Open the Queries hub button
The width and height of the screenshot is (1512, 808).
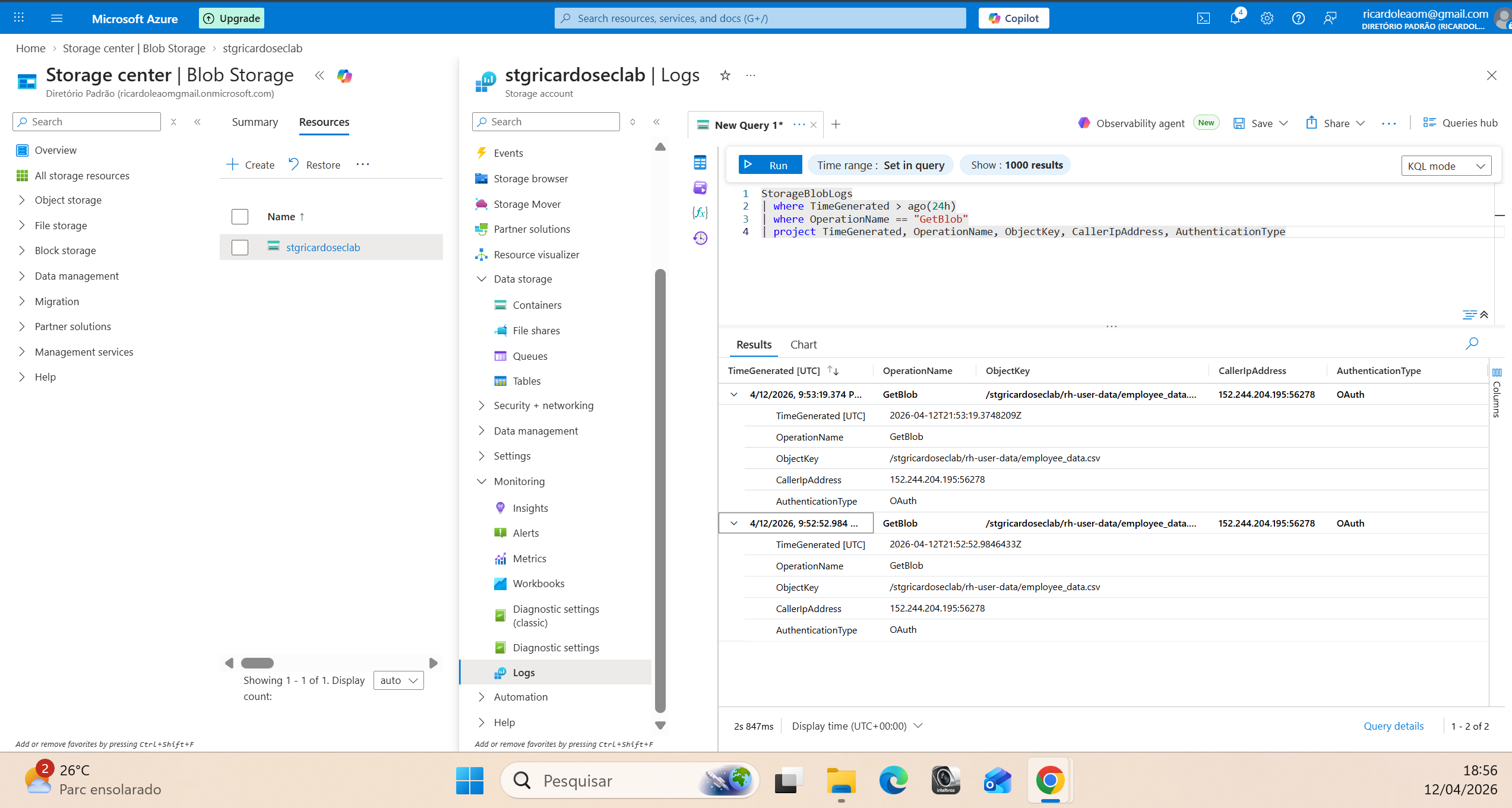coord(1460,123)
